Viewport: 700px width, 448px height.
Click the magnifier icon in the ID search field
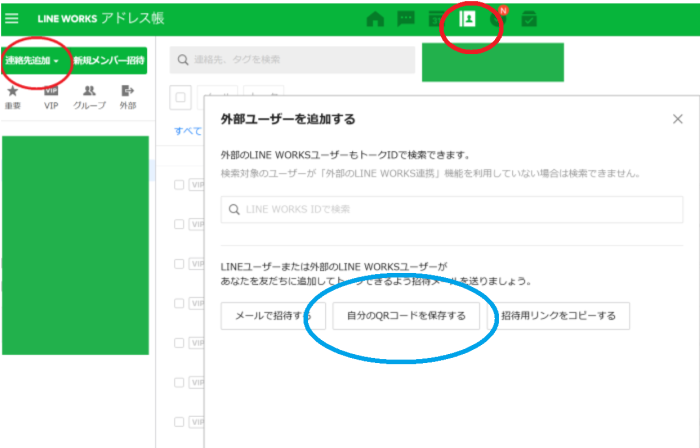(234, 209)
